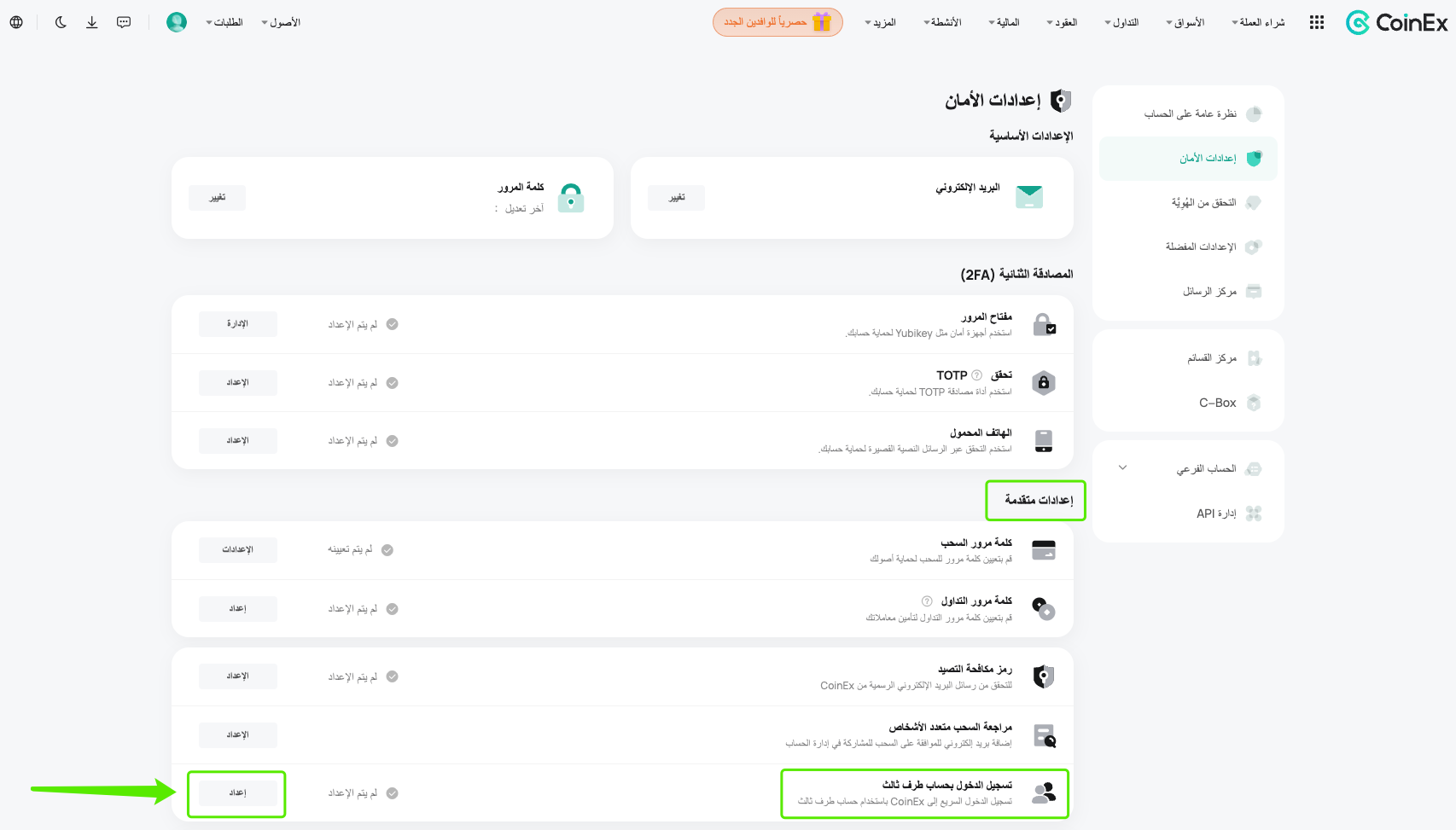Open the apps grid icon
The height and width of the screenshot is (830, 1456).
1317,22
